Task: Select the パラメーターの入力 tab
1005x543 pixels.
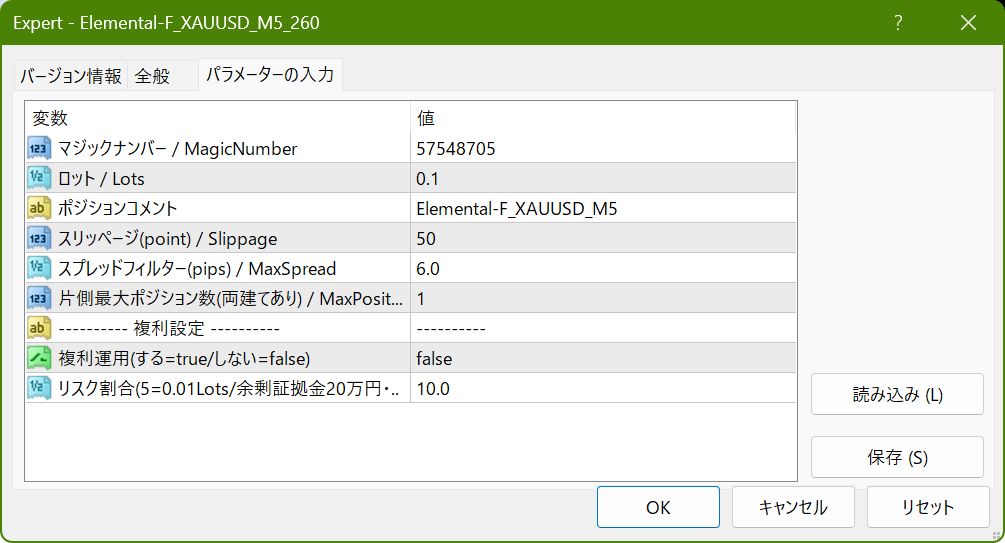Action: click(270, 74)
